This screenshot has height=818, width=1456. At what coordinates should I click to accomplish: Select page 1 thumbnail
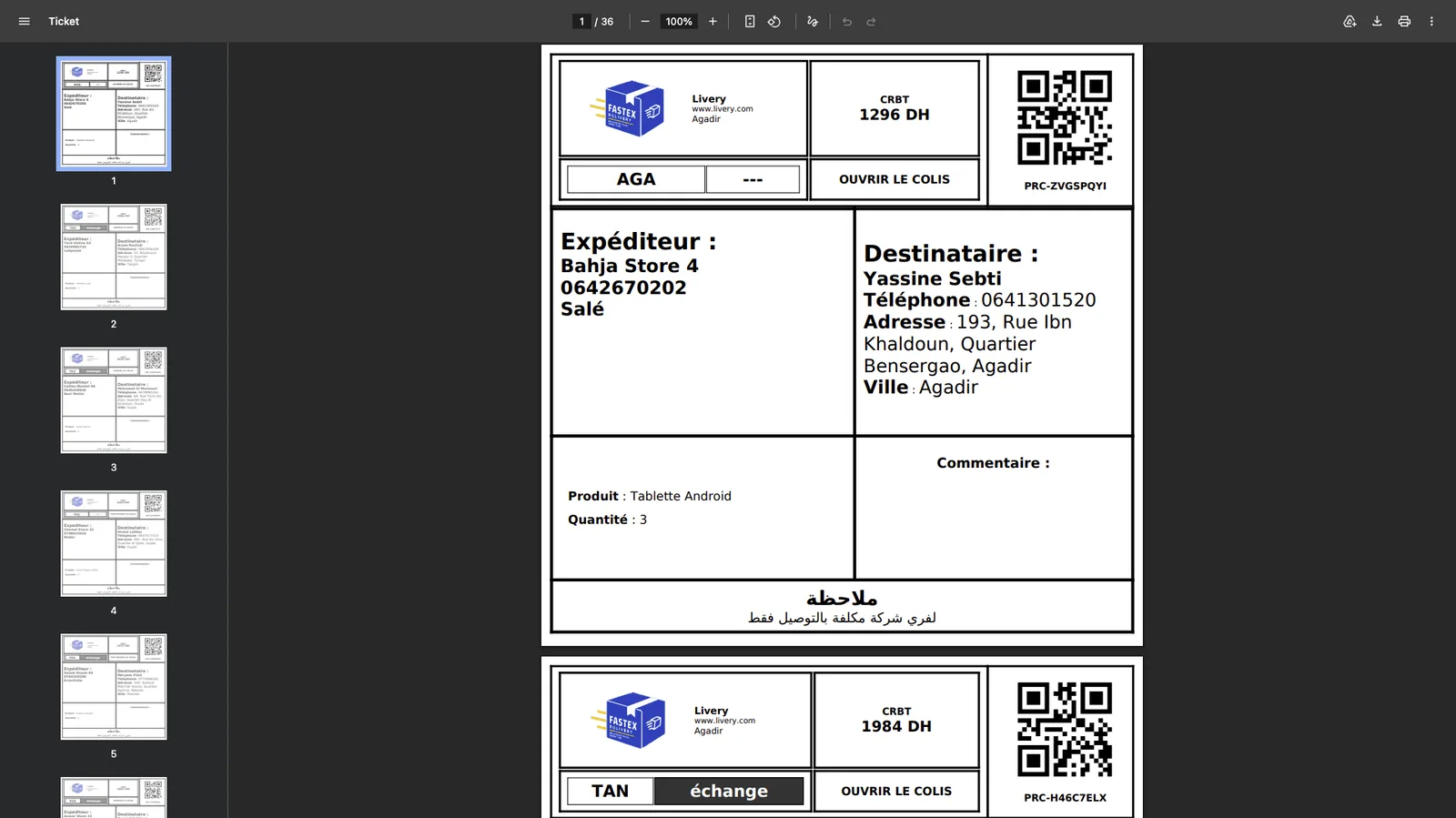point(114,114)
